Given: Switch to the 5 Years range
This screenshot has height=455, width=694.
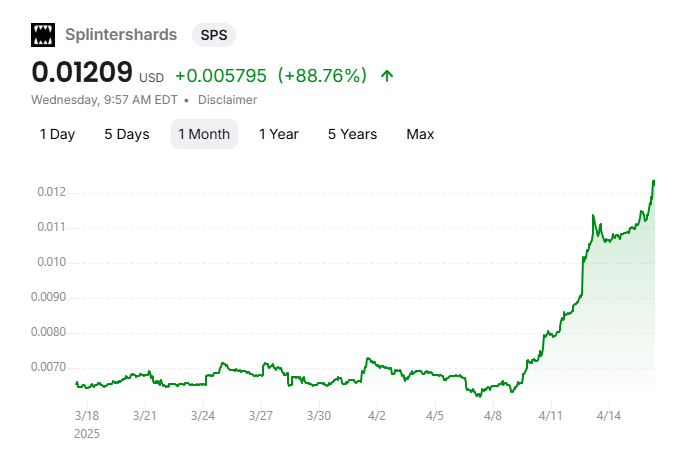Looking at the screenshot, I should coord(352,134).
